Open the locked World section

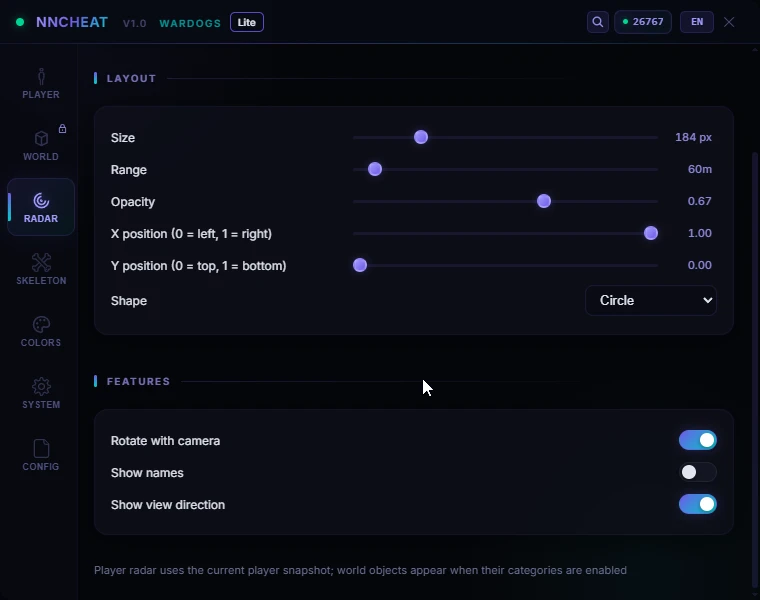coord(41,146)
